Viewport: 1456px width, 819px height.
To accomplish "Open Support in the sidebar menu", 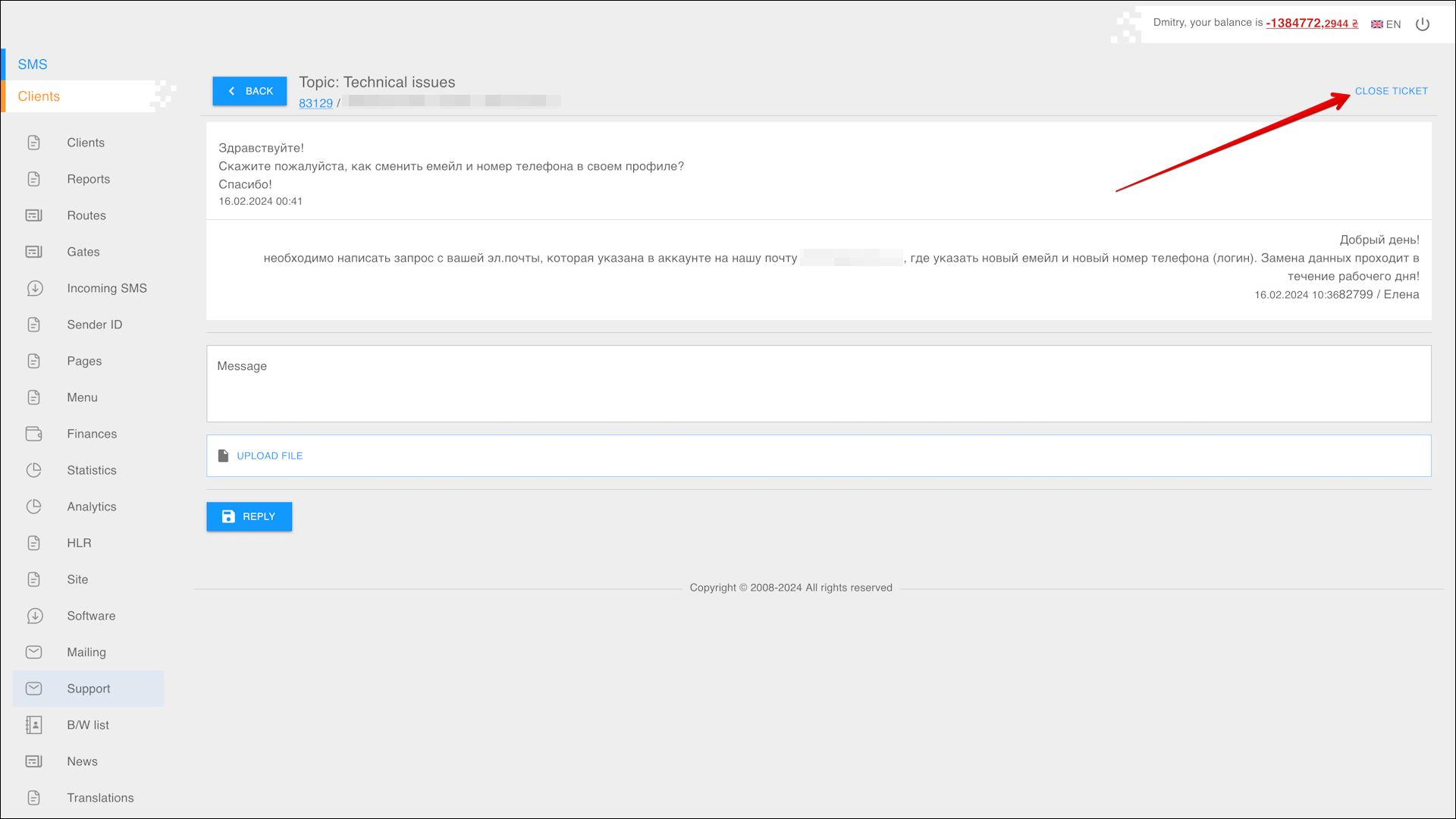I will coord(88,689).
